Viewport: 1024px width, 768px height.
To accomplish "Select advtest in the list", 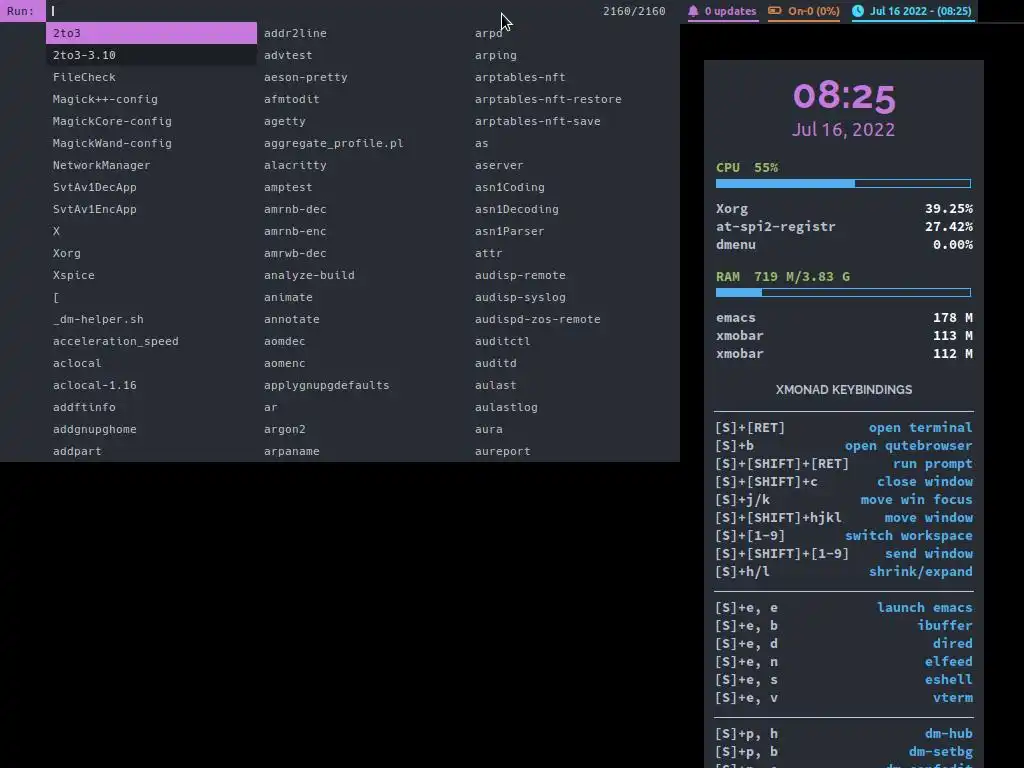I will pos(288,56).
